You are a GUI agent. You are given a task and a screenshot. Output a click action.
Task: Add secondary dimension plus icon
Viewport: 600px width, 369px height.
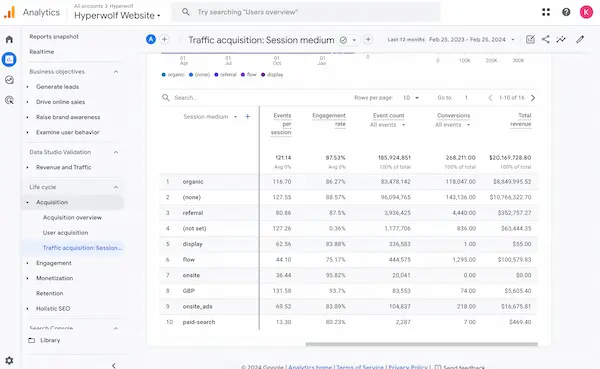pos(248,116)
